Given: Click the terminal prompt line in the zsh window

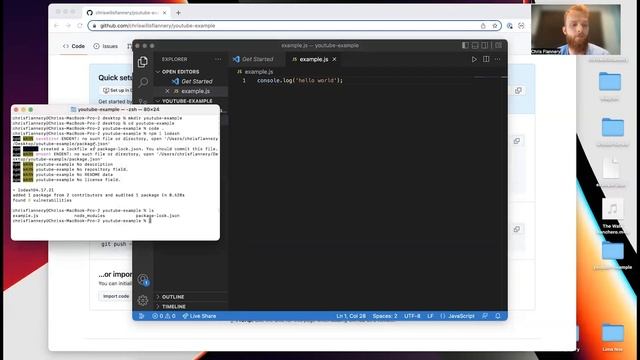Looking at the screenshot, I should pyautogui.click(x=82, y=221).
